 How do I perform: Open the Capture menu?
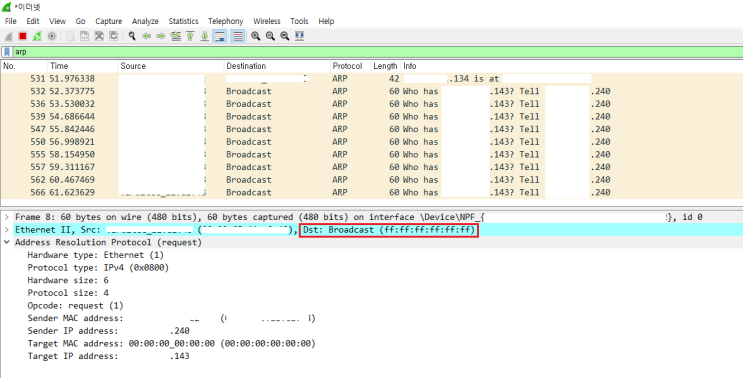pos(109,21)
